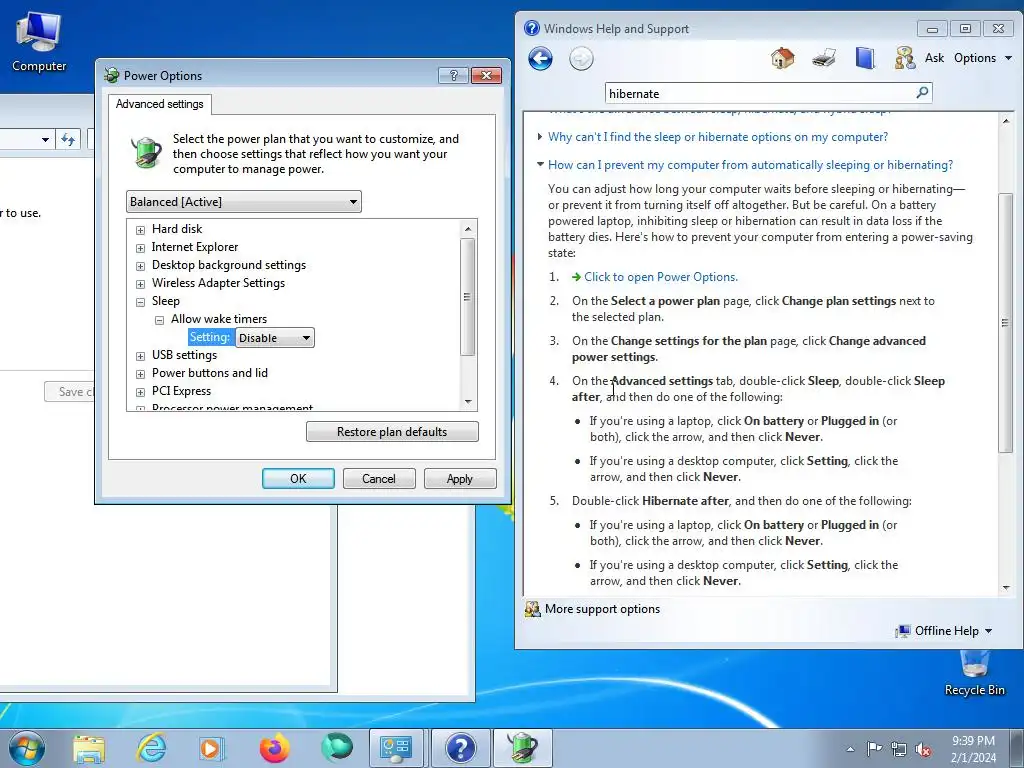1024x768 pixels.
Task: Open address dropdown arrow in background window
Action: [x=45, y=139]
